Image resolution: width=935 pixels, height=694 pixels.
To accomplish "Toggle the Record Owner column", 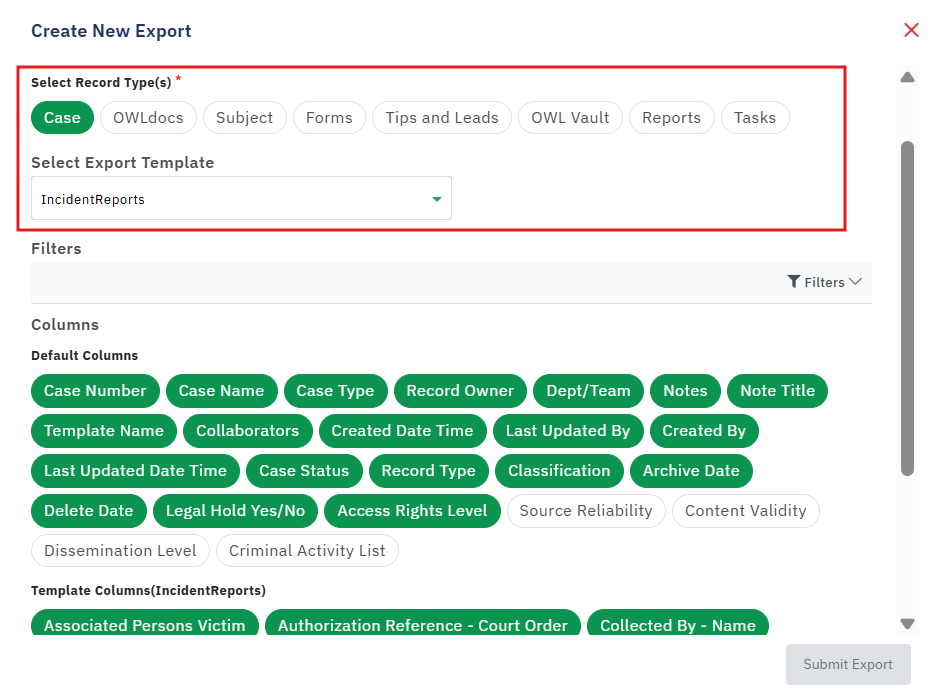I will point(460,391).
